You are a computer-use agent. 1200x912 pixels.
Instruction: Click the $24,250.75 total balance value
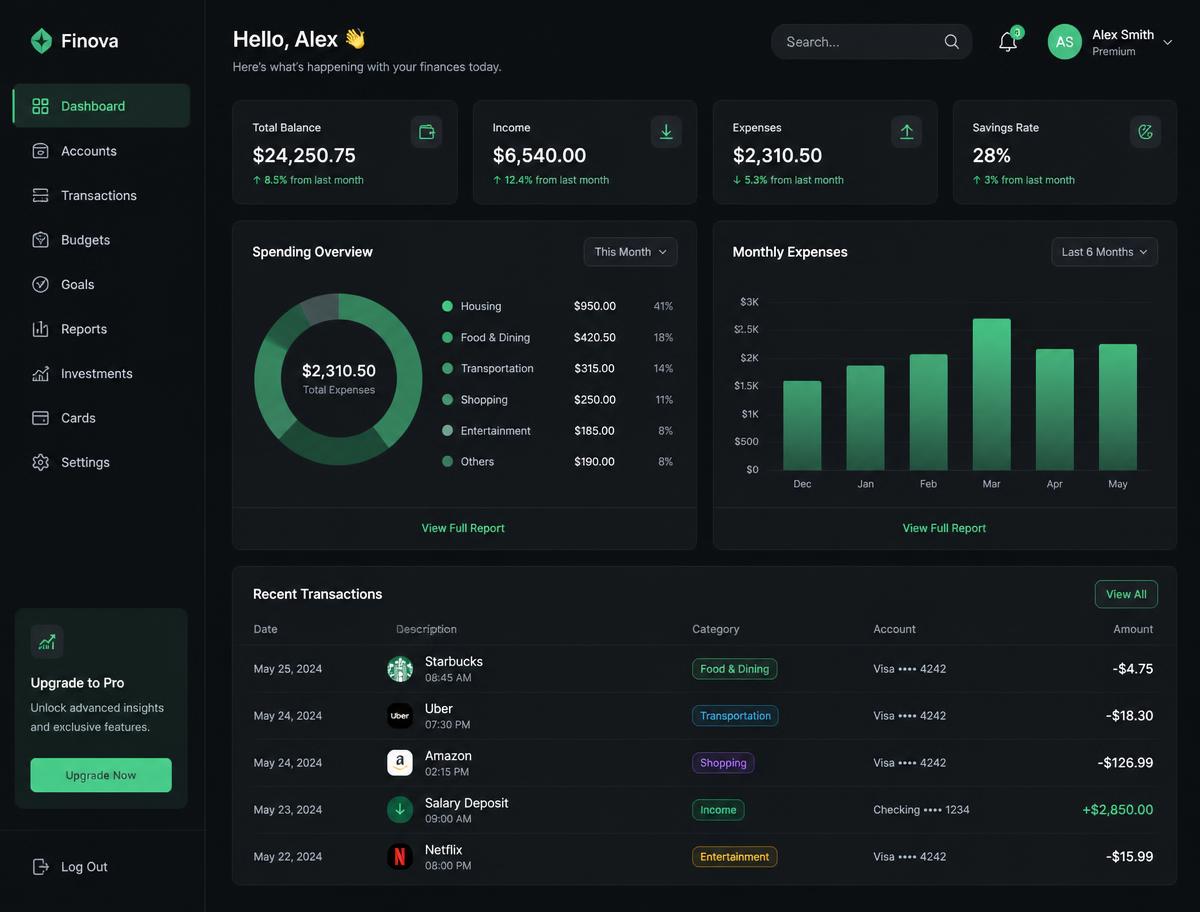pyautogui.click(x=304, y=155)
